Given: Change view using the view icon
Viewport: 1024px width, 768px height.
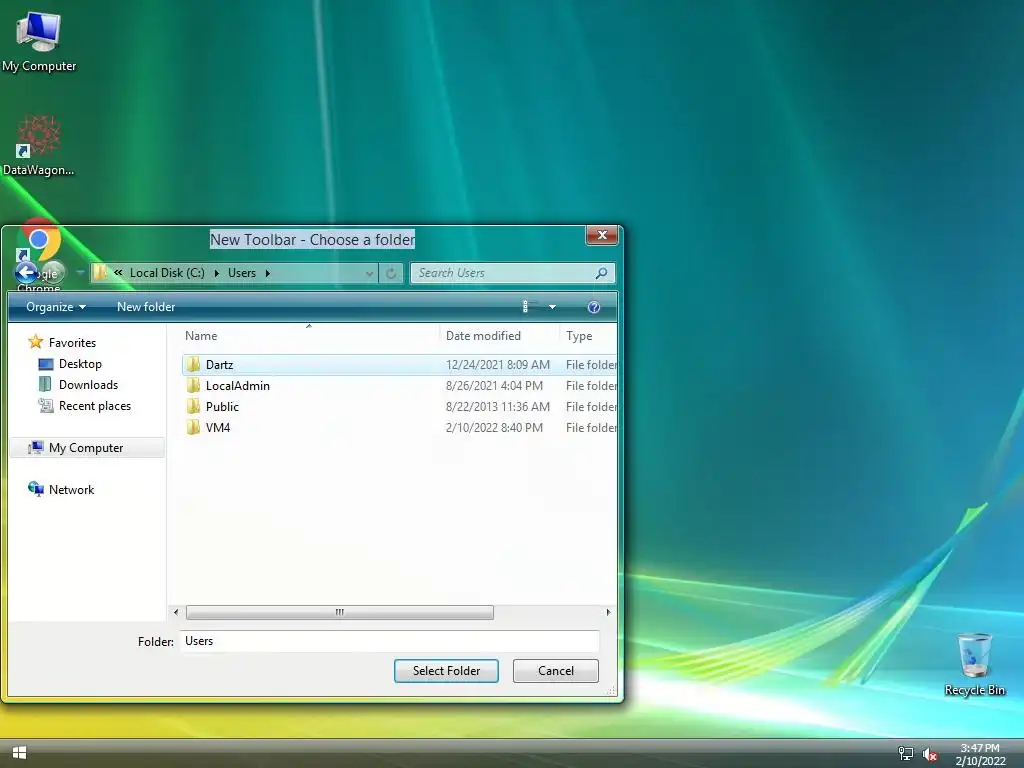Looking at the screenshot, I should pyautogui.click(x=529, y=307).
